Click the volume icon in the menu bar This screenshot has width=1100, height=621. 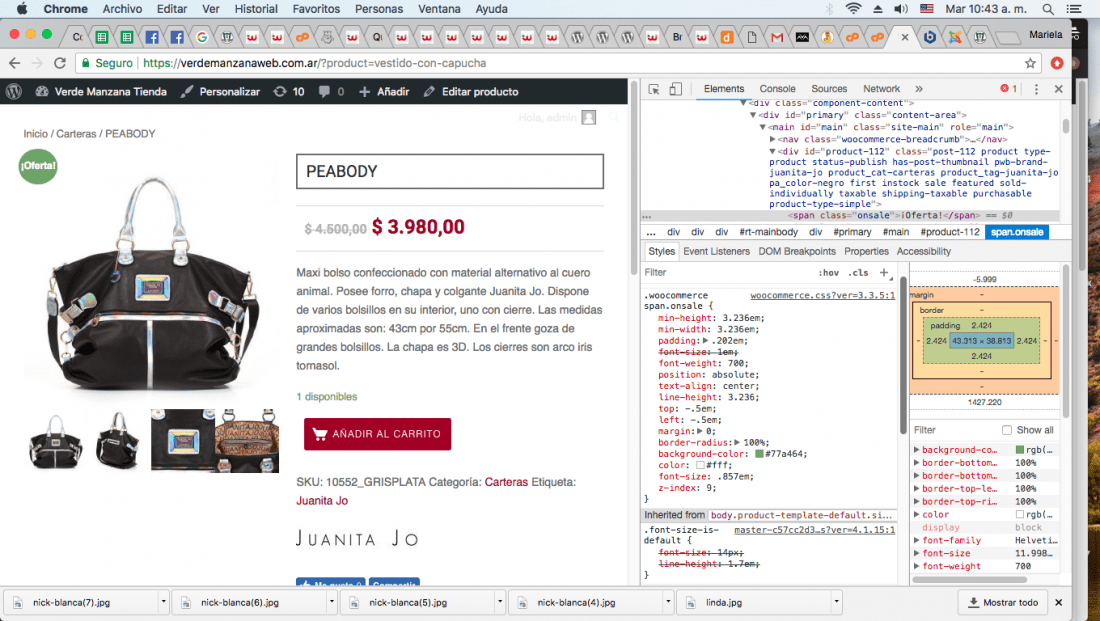901,9
